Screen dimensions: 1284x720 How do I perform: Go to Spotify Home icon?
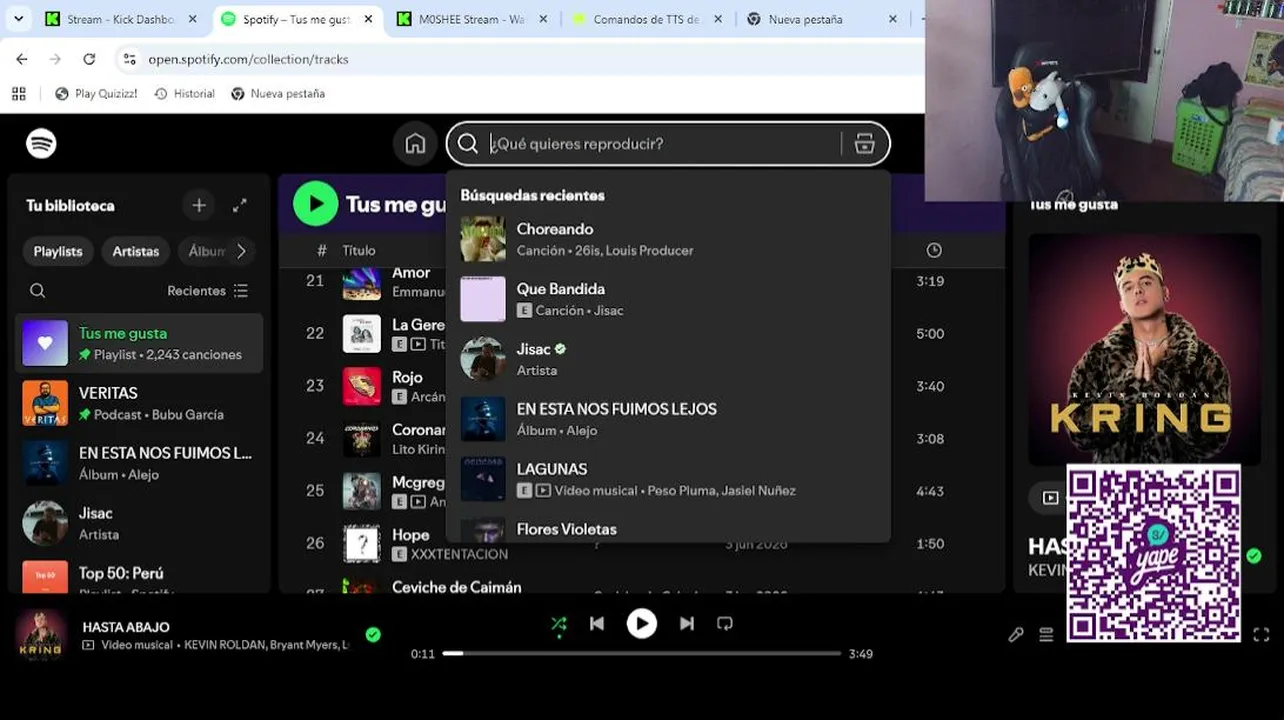click(x=415, y=144)
